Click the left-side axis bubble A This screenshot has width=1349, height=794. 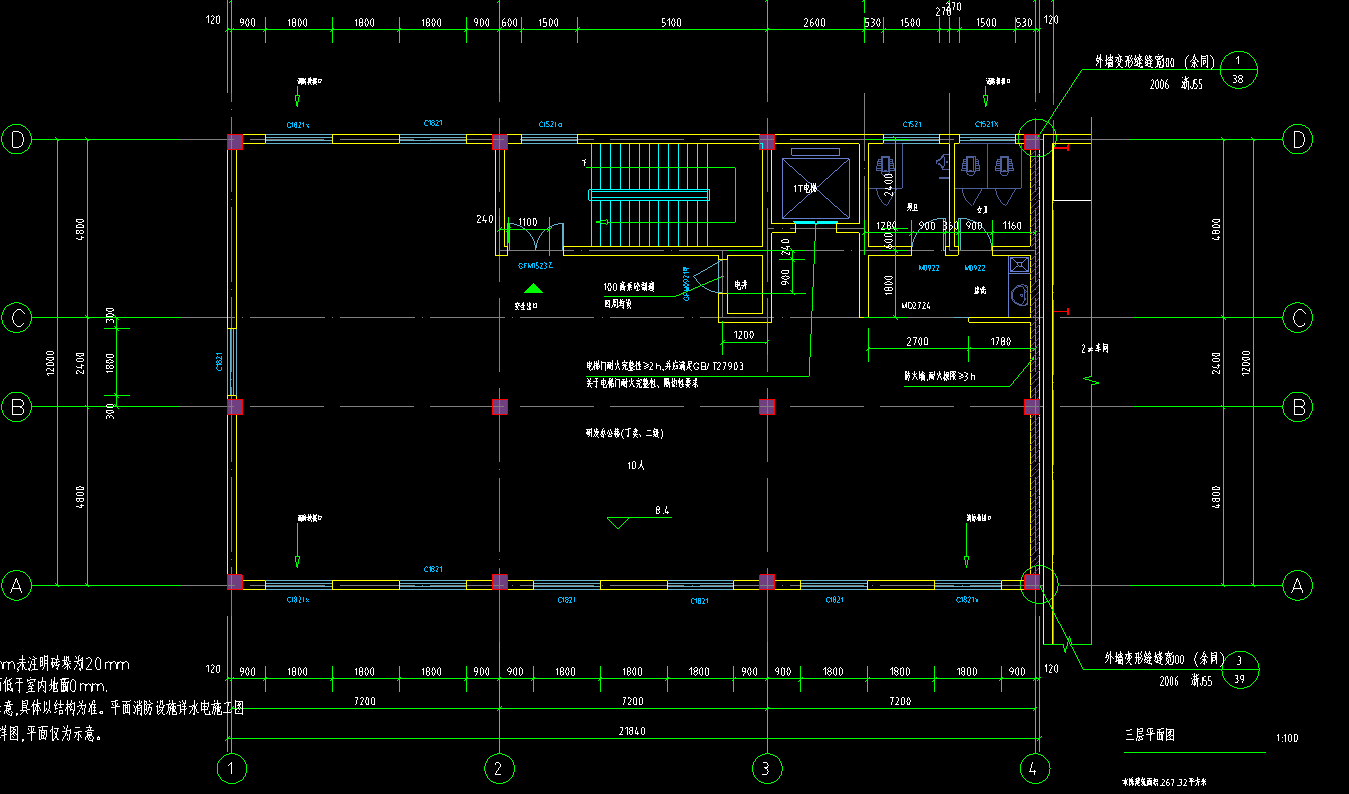point(16,585)
